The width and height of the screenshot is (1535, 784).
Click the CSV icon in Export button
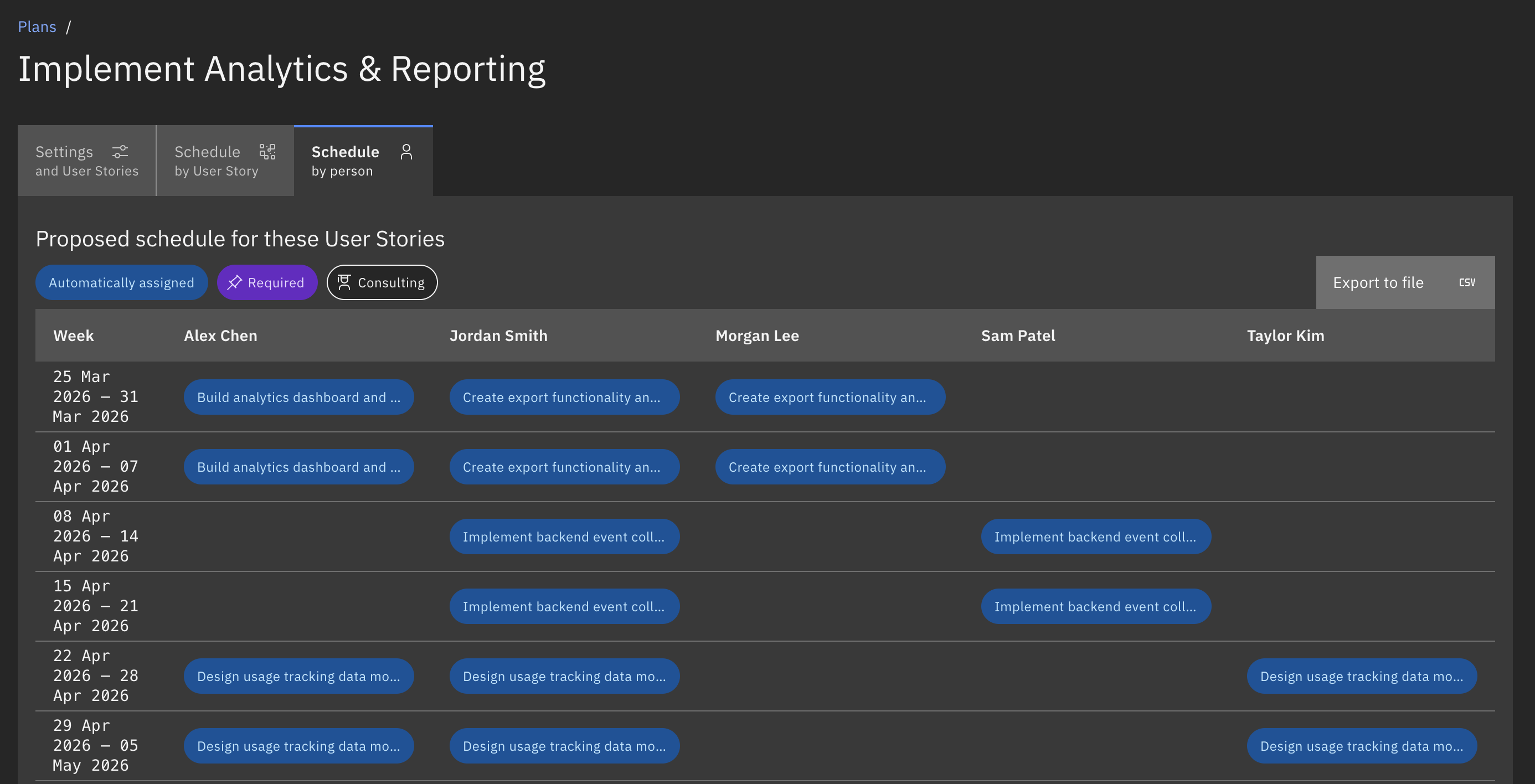pyautogui.click(x=1467, y=282)
